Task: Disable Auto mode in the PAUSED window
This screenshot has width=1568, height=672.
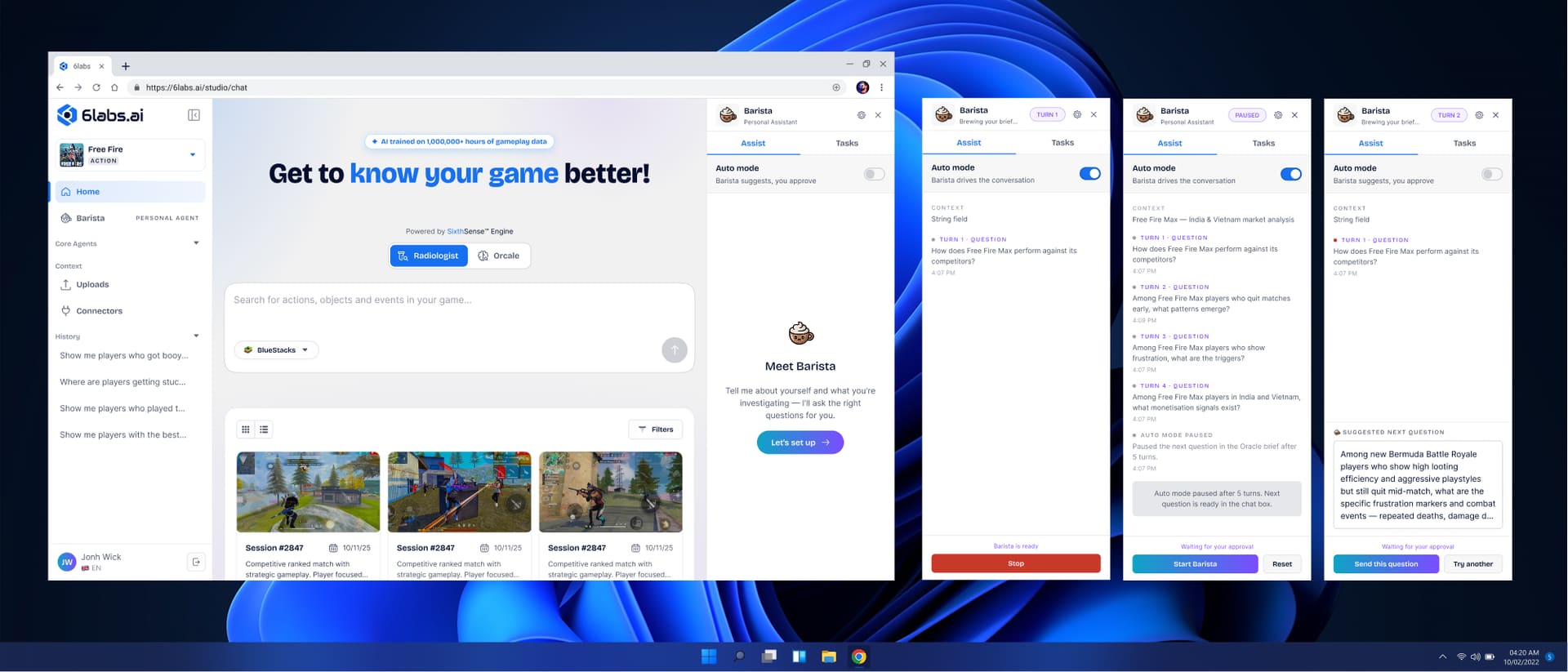Action: click(1290, 174)
